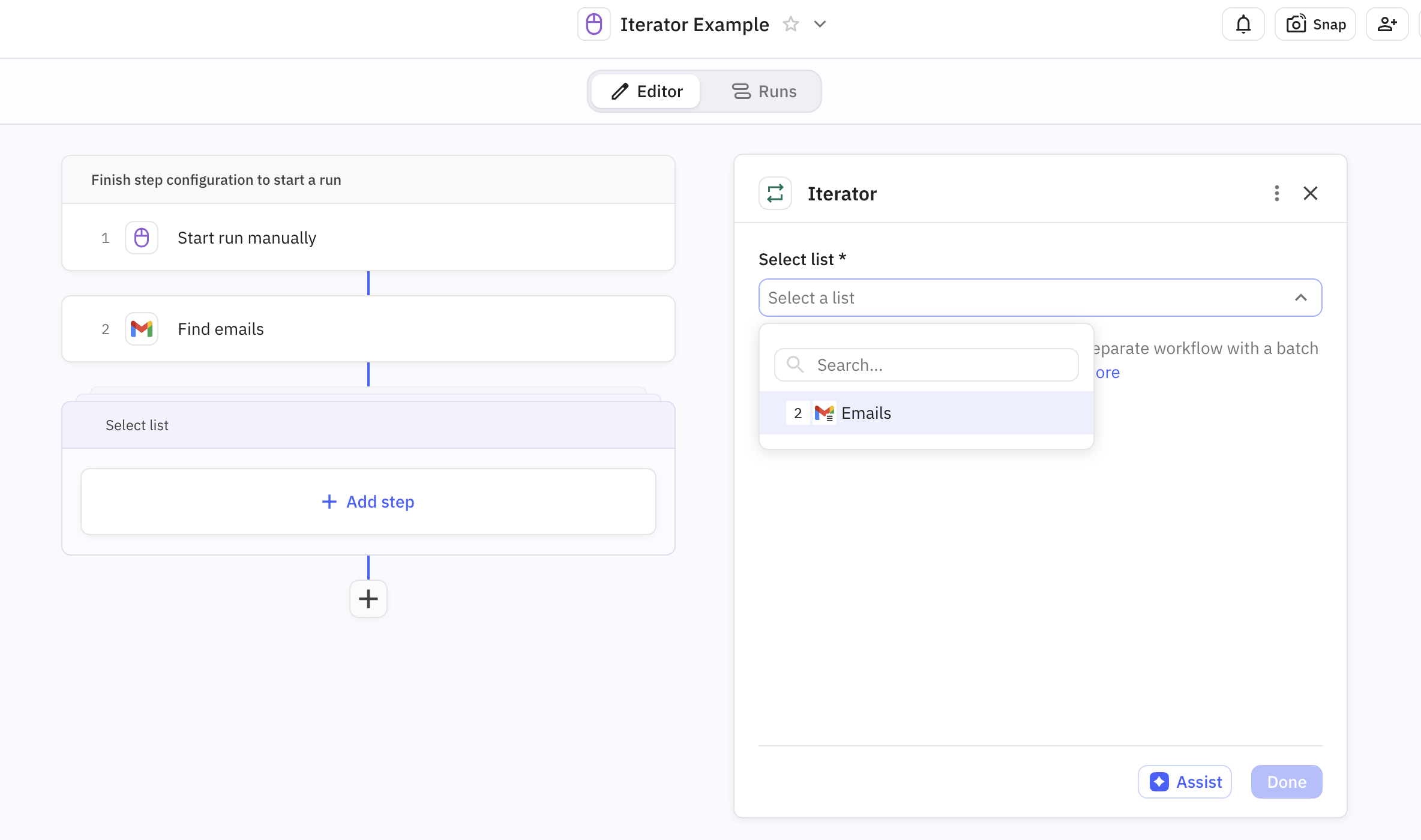Click the Iterator loop icon in panel
This screenshot has height=840, width=1421.
(775, 193)
